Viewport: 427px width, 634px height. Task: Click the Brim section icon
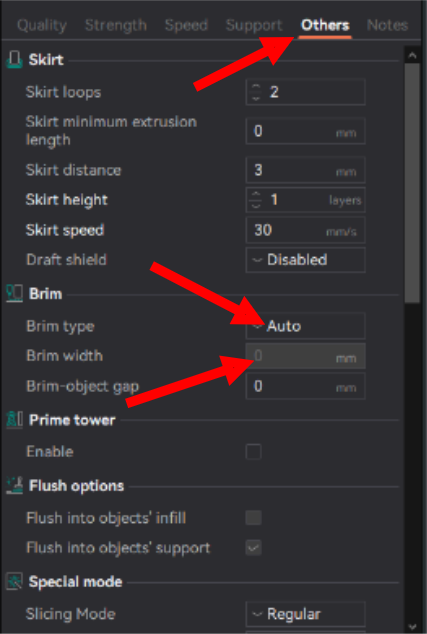pos(14,294)
